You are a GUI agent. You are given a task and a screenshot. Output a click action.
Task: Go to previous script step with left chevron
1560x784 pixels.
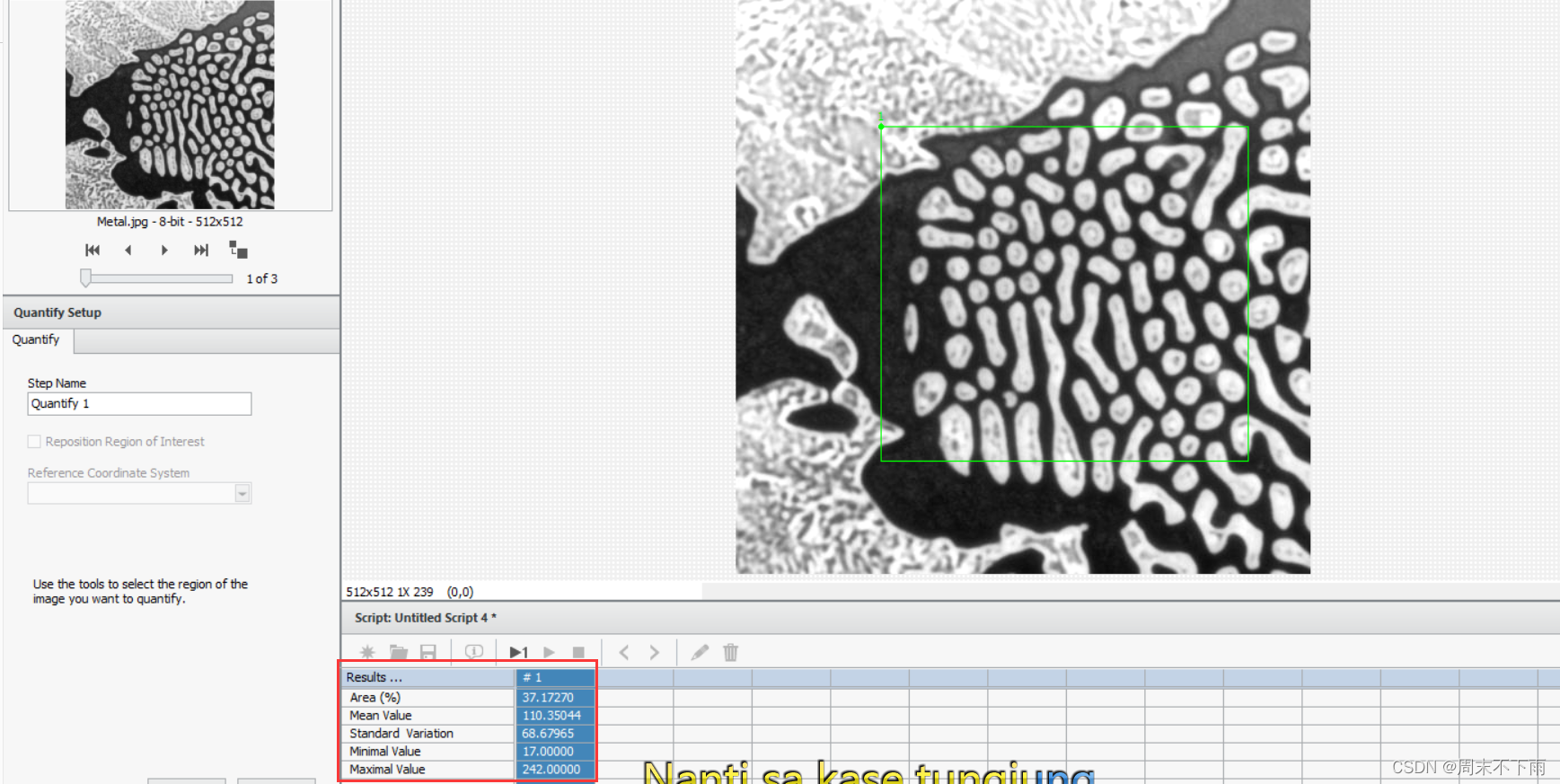[624, 653]
